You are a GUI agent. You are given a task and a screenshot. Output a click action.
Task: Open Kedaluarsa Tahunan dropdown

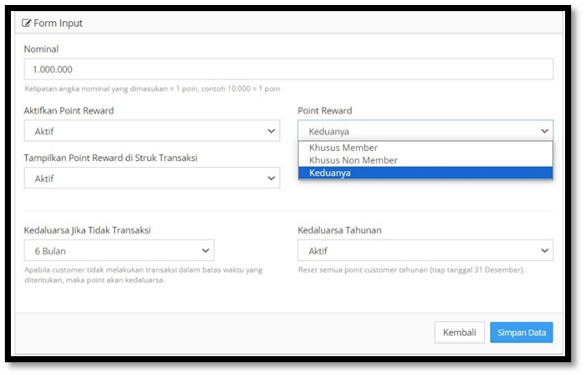pyautogui.click(x=425, y=250)
